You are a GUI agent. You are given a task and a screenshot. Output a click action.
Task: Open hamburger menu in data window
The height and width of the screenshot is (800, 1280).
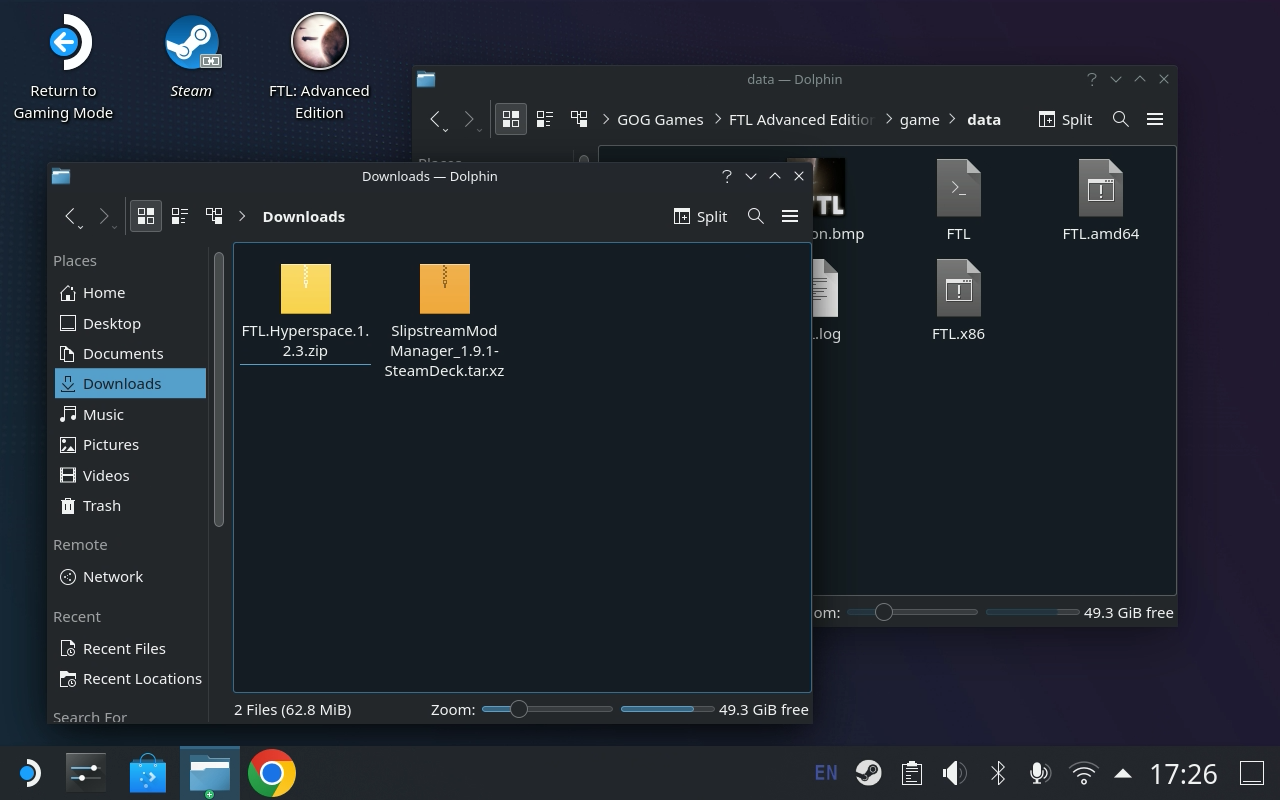click(x=1155, y=119)
